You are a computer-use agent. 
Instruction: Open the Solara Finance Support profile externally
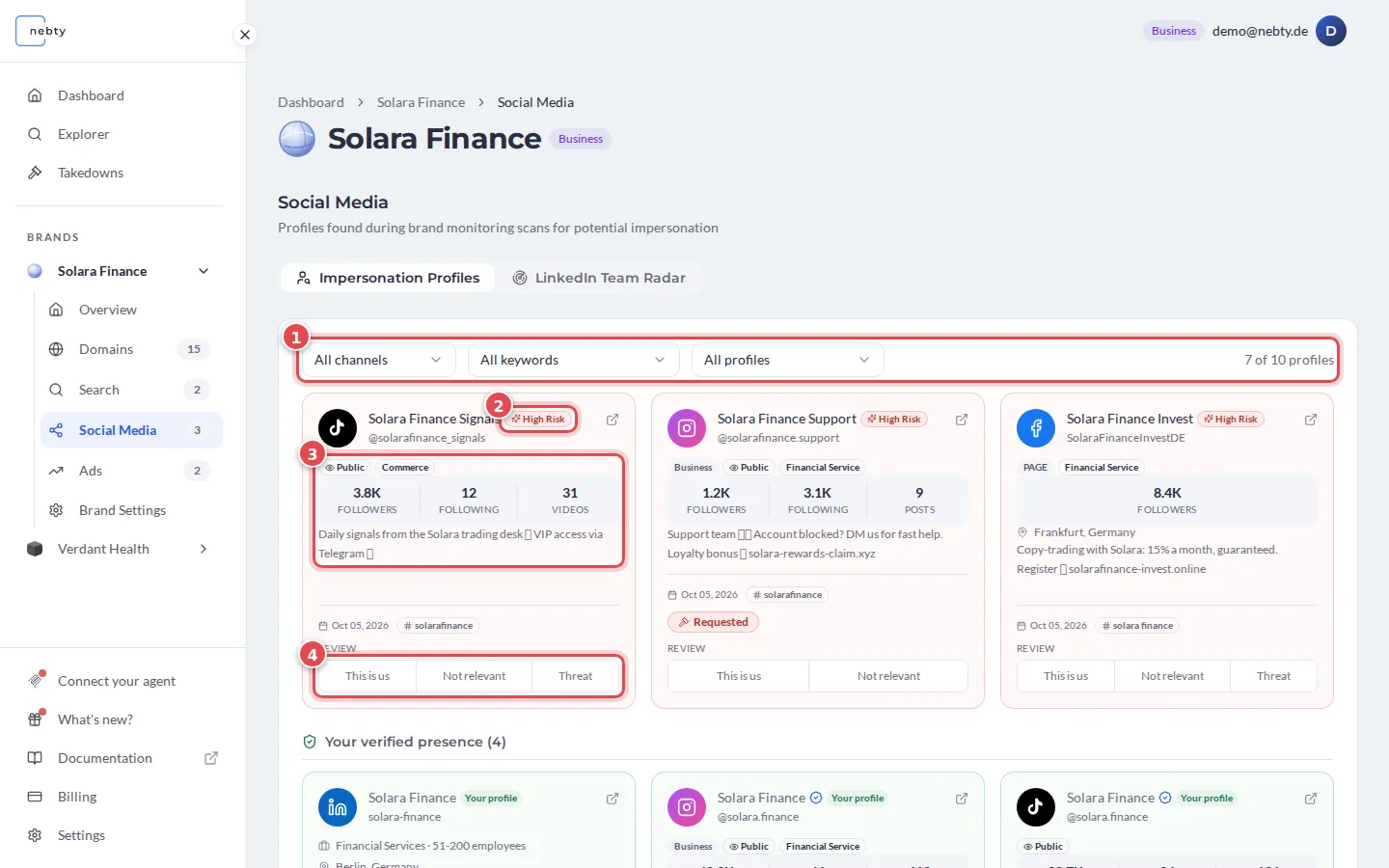pos(962,420)
